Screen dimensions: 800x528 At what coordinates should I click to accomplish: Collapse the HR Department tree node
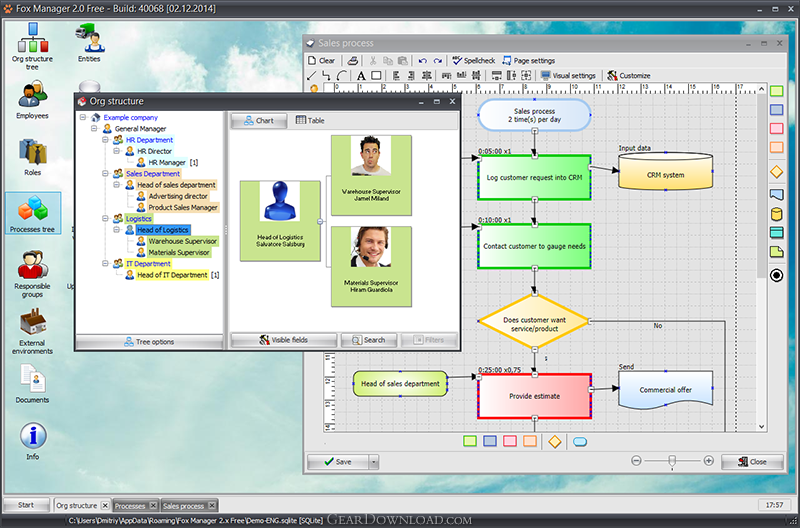pos(105,140)
